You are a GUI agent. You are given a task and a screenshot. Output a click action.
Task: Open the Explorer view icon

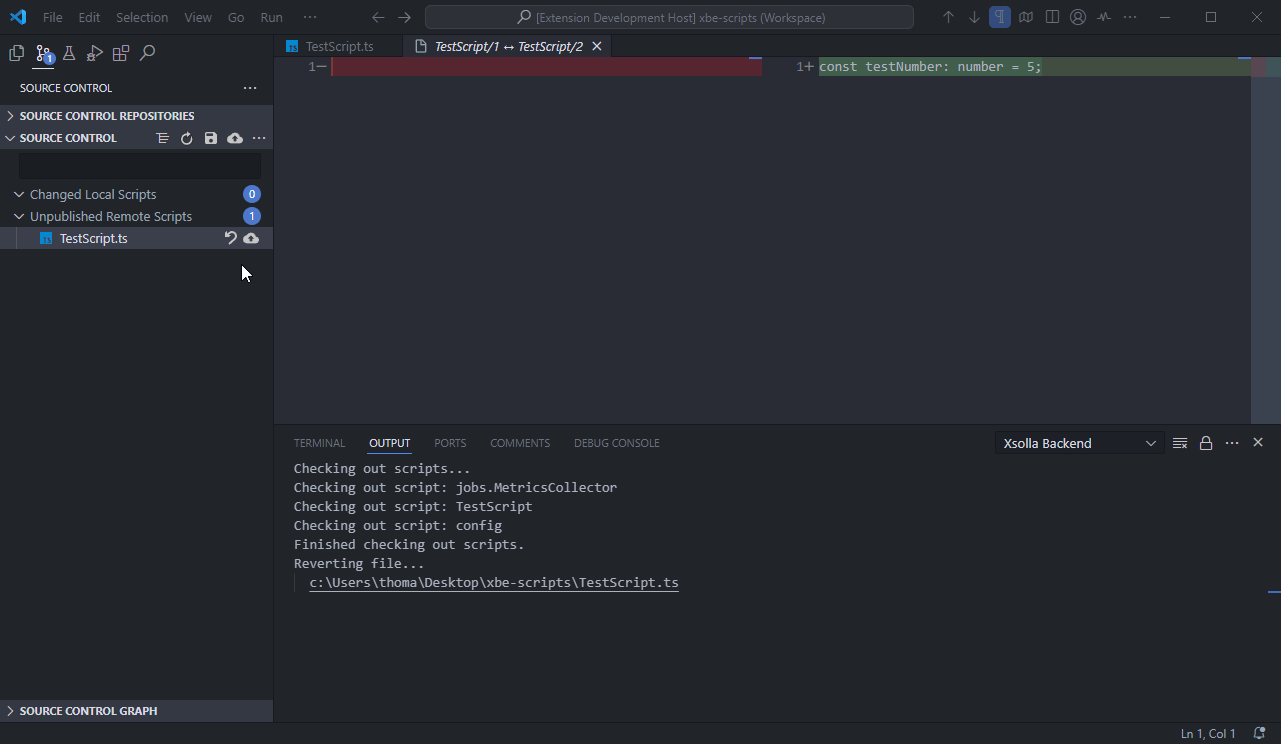[16, 53]
